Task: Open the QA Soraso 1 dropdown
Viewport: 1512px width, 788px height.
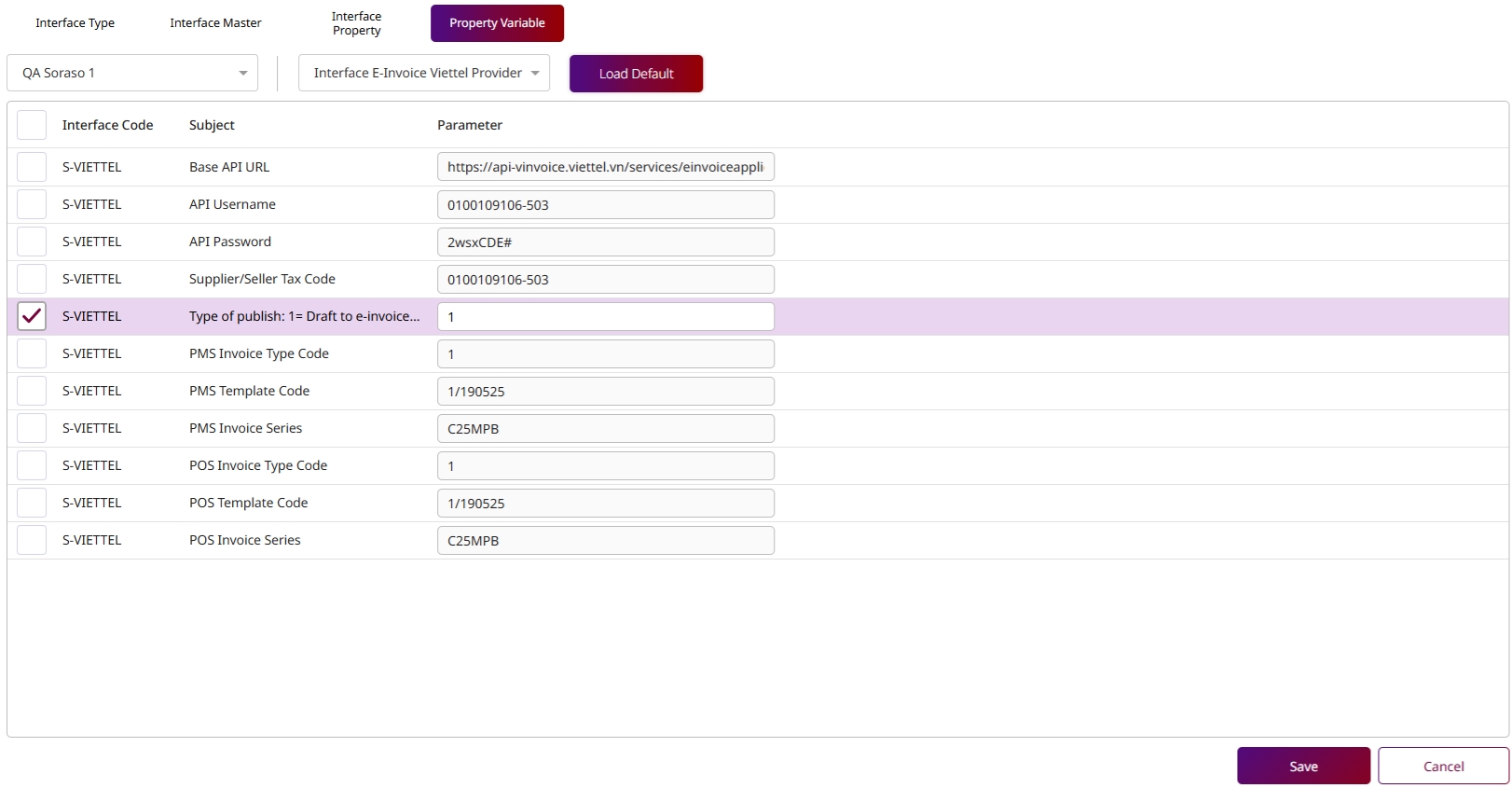Action: (x=132, y=73)
